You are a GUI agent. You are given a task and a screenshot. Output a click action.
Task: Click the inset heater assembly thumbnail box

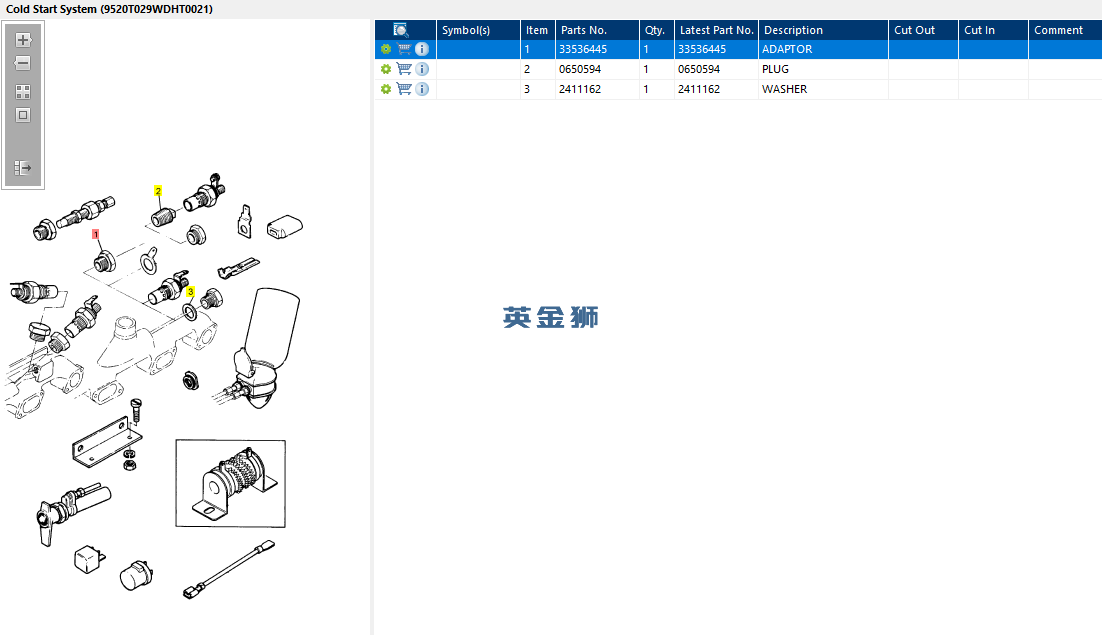[231, 483]
